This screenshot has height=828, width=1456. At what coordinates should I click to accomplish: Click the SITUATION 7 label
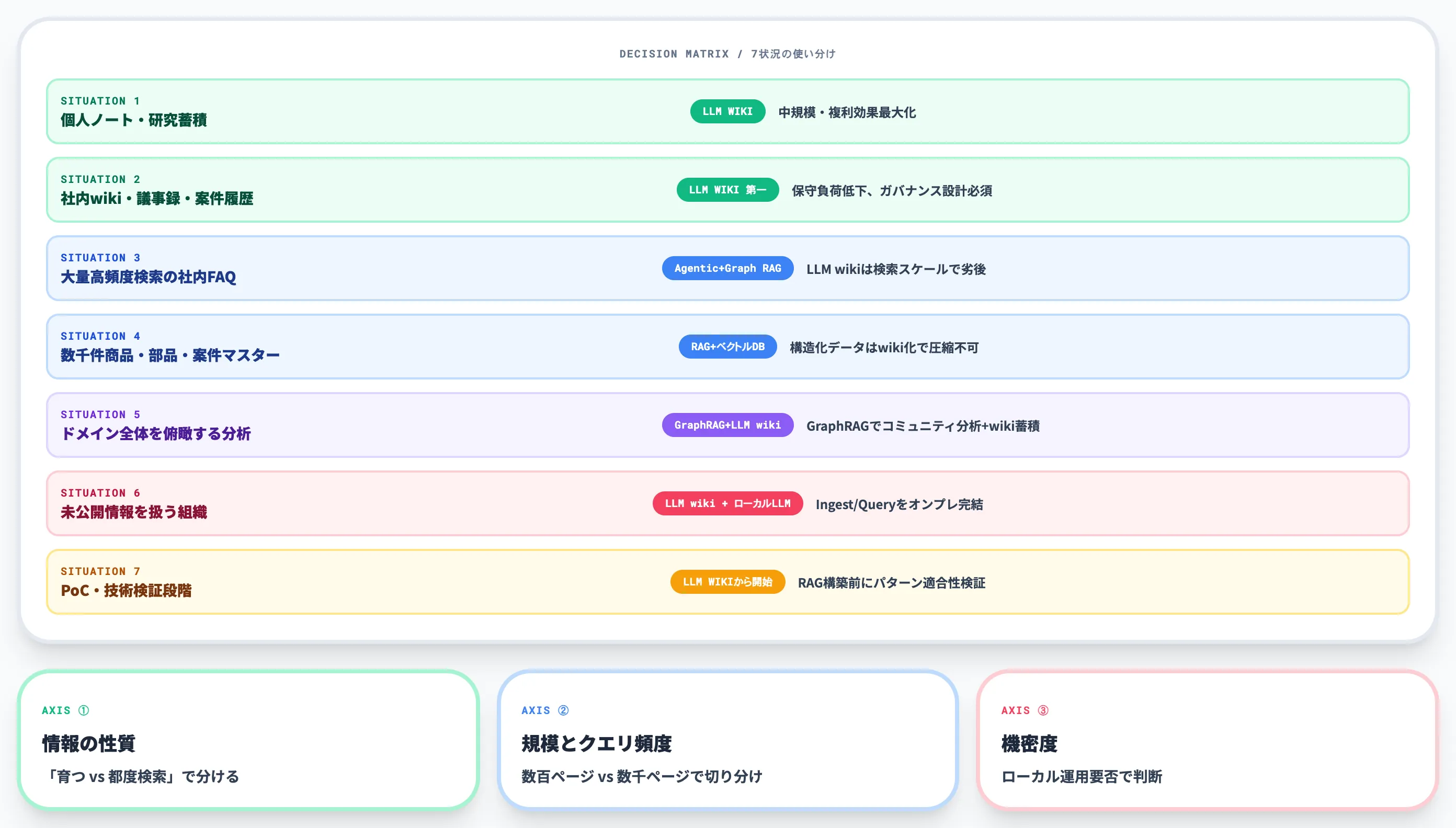point(100,571)
